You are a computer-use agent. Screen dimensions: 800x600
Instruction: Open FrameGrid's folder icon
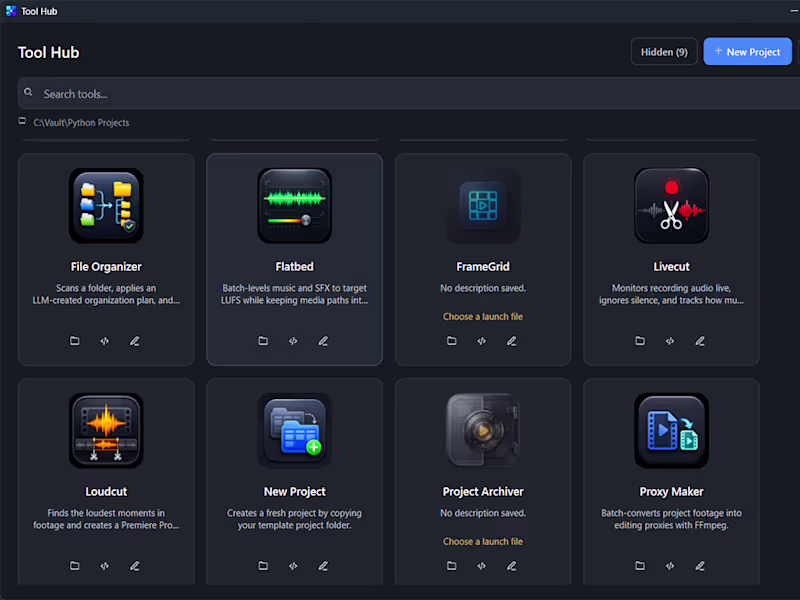452,341
